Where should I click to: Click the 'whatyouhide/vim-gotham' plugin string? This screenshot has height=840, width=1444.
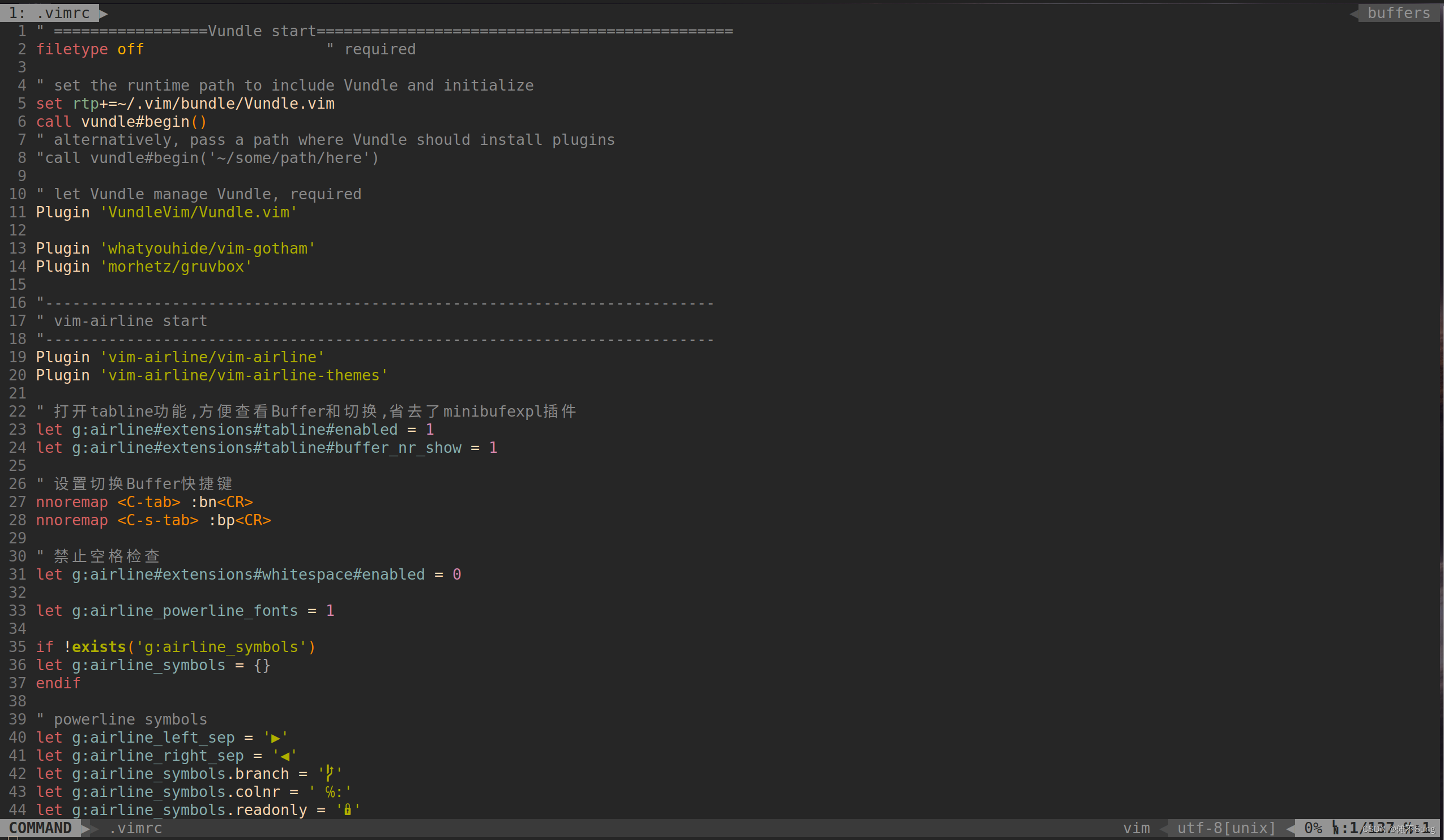(x=207, y=248)
